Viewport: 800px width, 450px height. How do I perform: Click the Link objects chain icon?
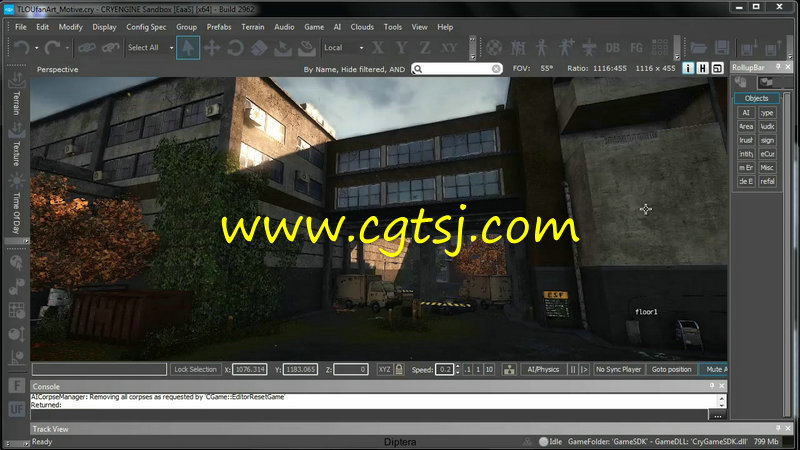coord(87,48)
